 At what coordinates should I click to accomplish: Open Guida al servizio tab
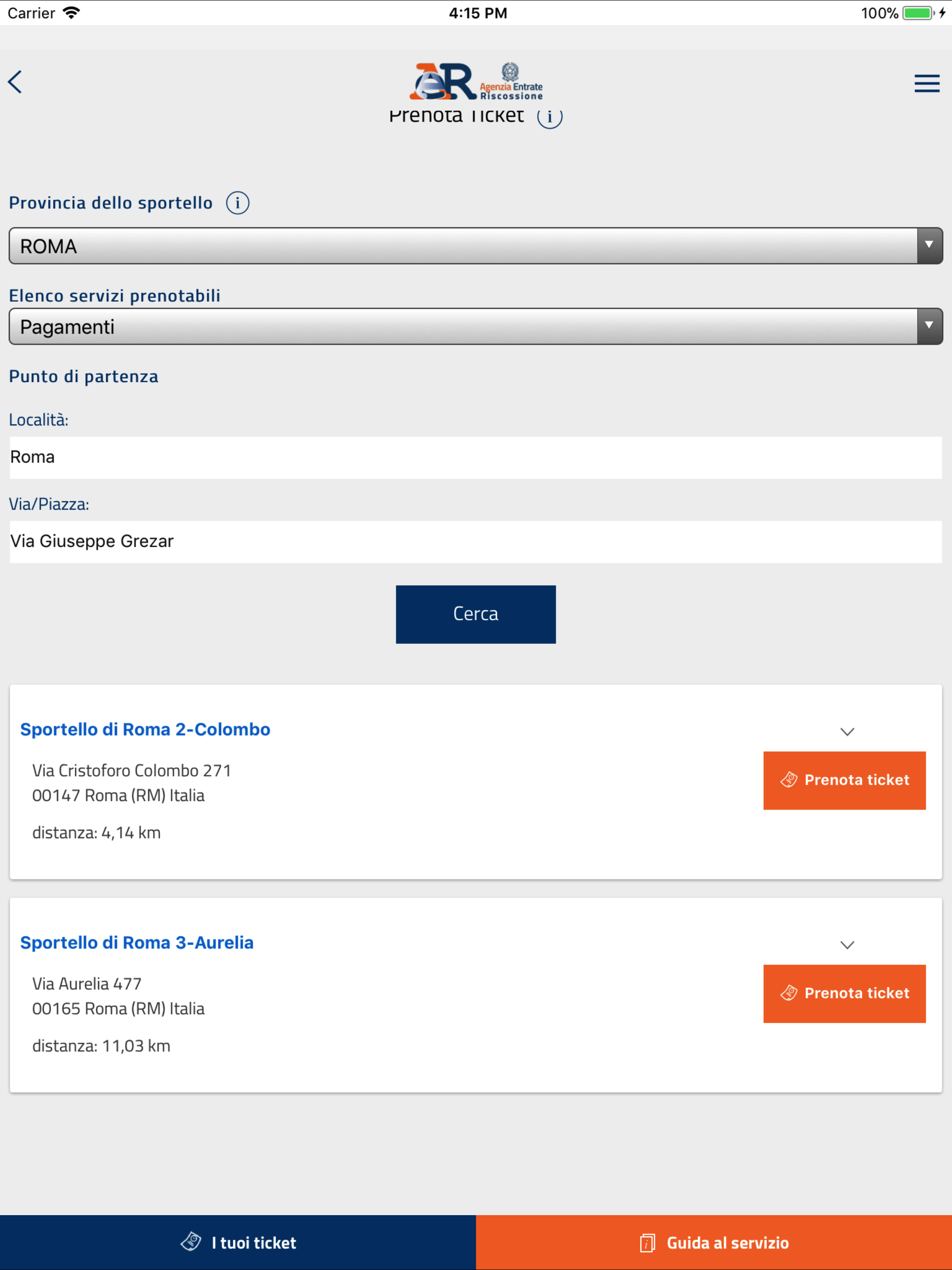(x=714, y=1243)
